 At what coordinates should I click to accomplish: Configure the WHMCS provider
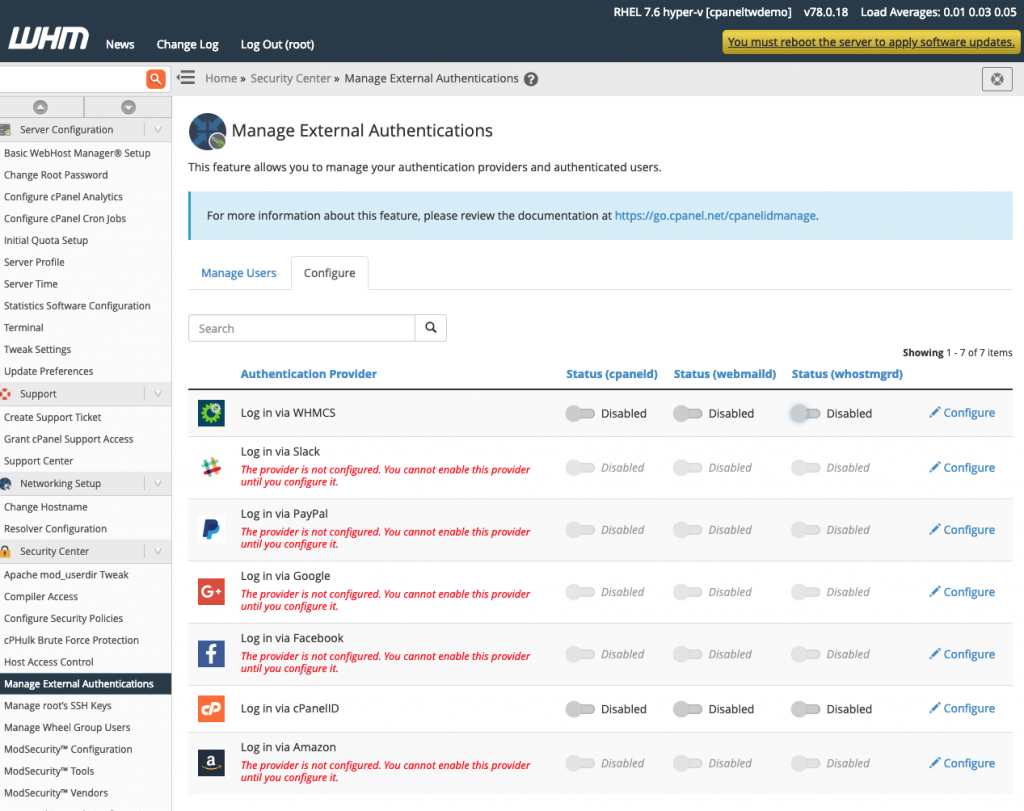[962, 413]
